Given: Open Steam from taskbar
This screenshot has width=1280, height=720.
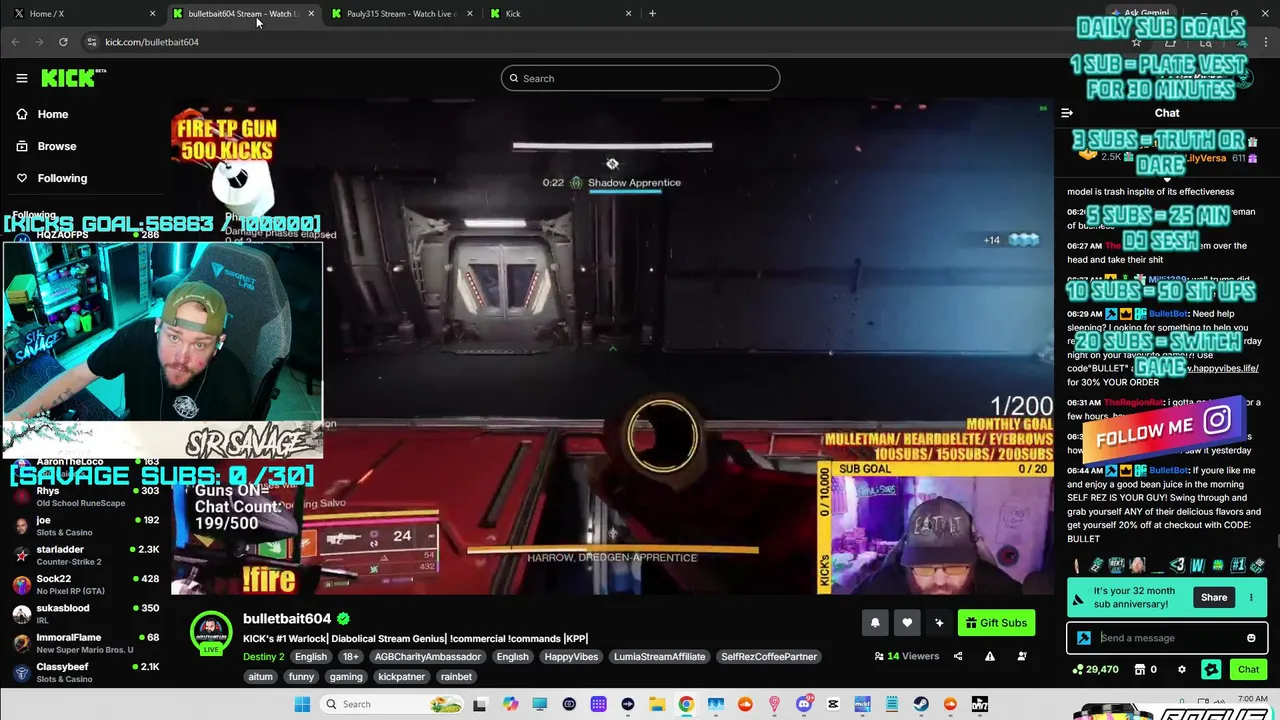Looking at the screenshot, I should 920,704.
